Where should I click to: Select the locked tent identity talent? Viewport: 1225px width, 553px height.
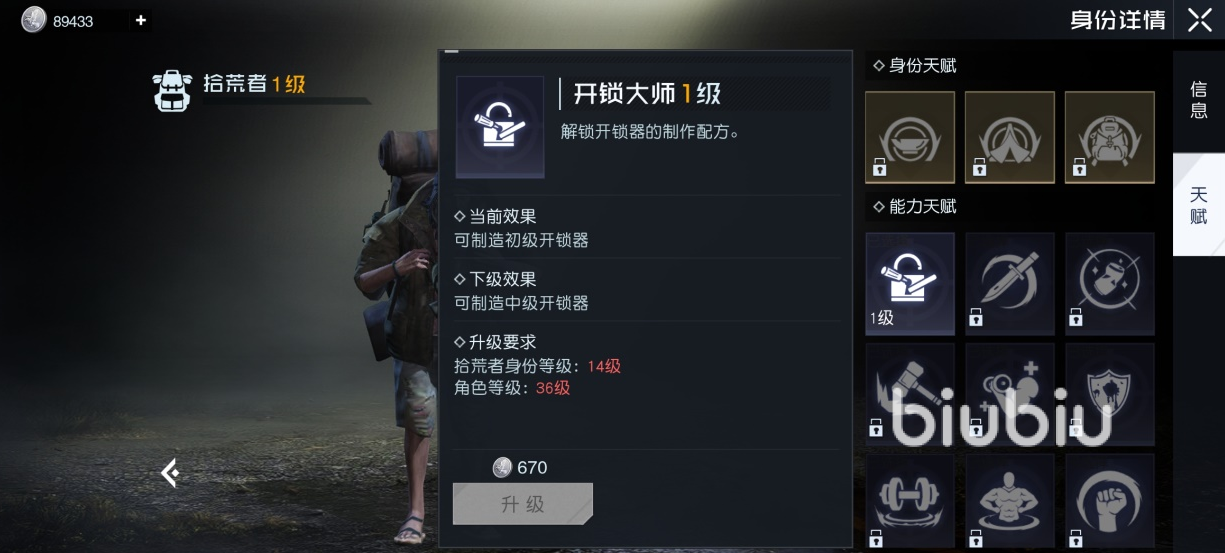(1010, 138)
